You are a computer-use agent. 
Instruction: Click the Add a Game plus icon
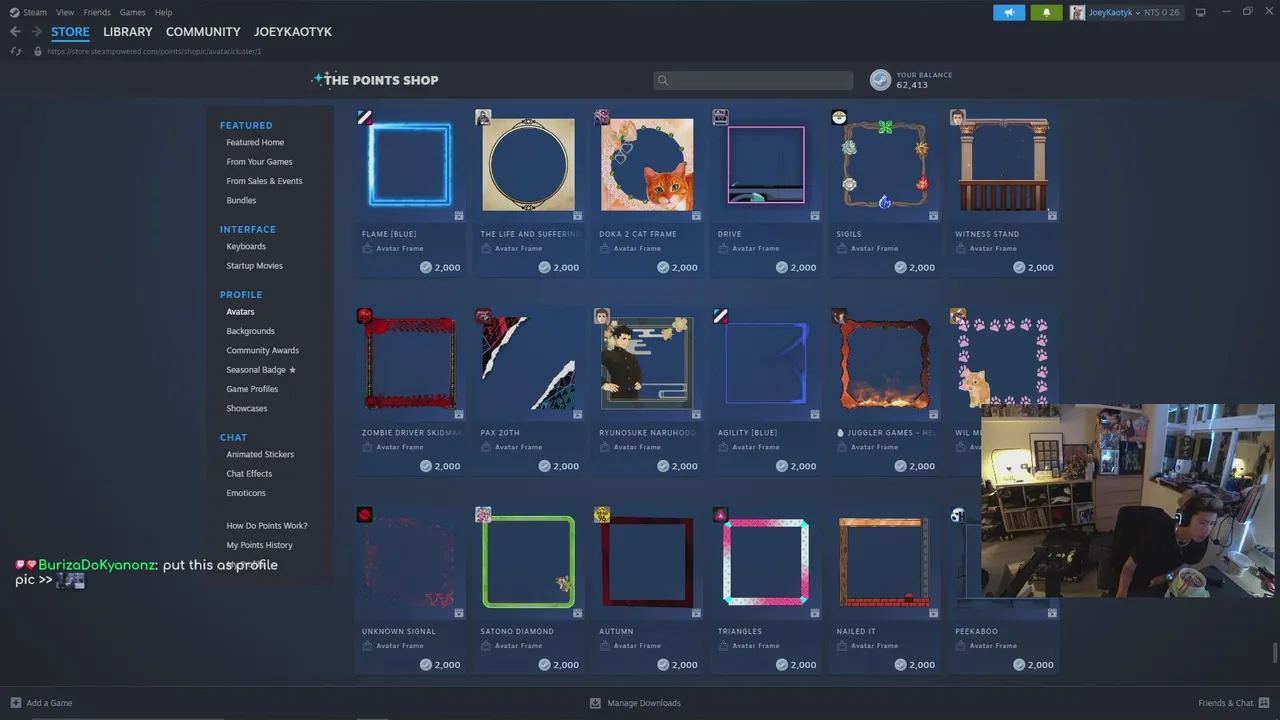click(15, 703)
